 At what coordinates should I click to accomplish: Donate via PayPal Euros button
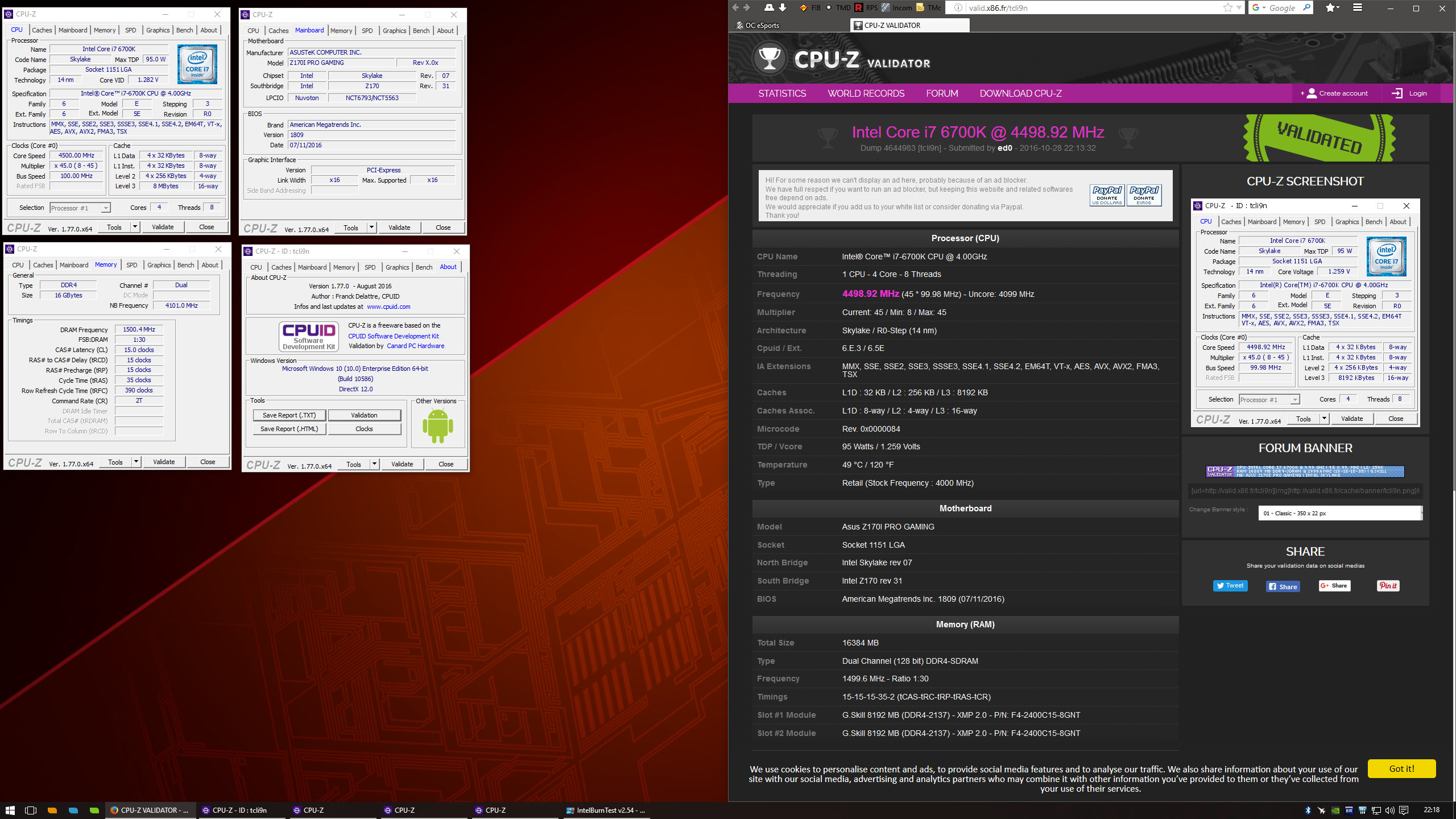pos(1144,195)
